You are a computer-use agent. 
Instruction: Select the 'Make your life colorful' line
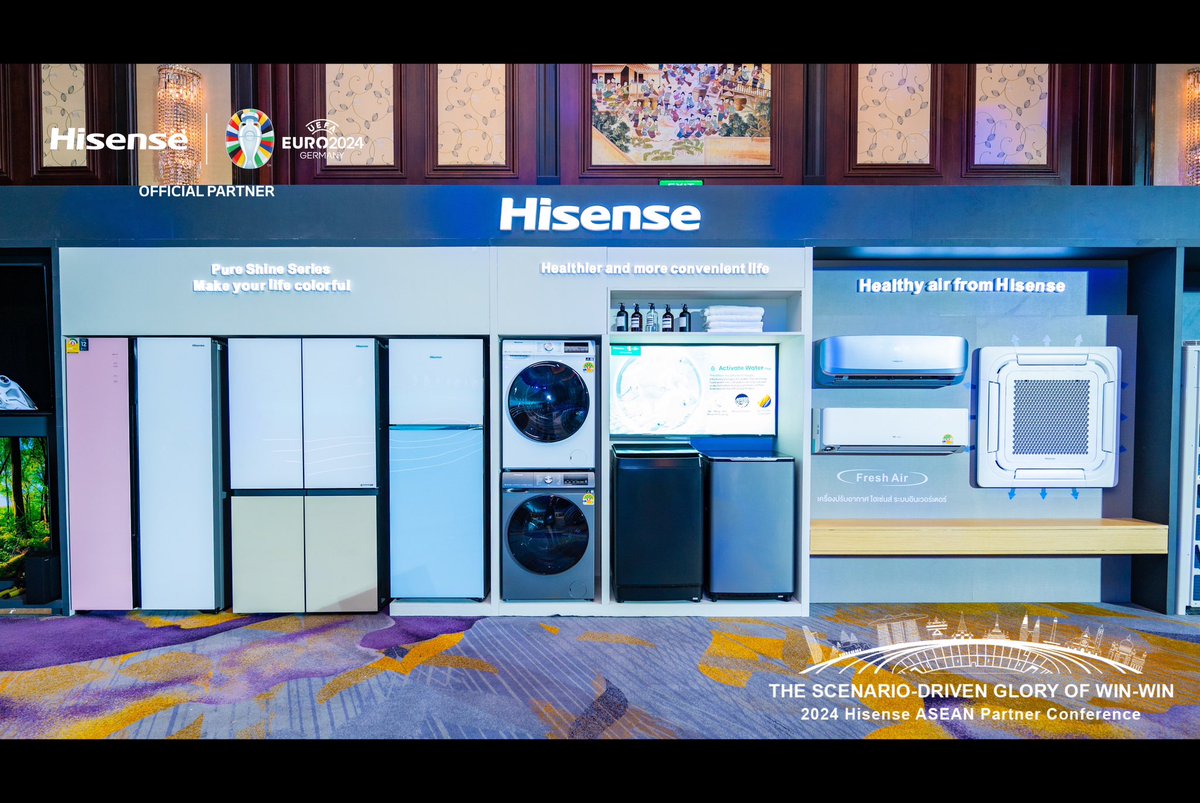272,286
